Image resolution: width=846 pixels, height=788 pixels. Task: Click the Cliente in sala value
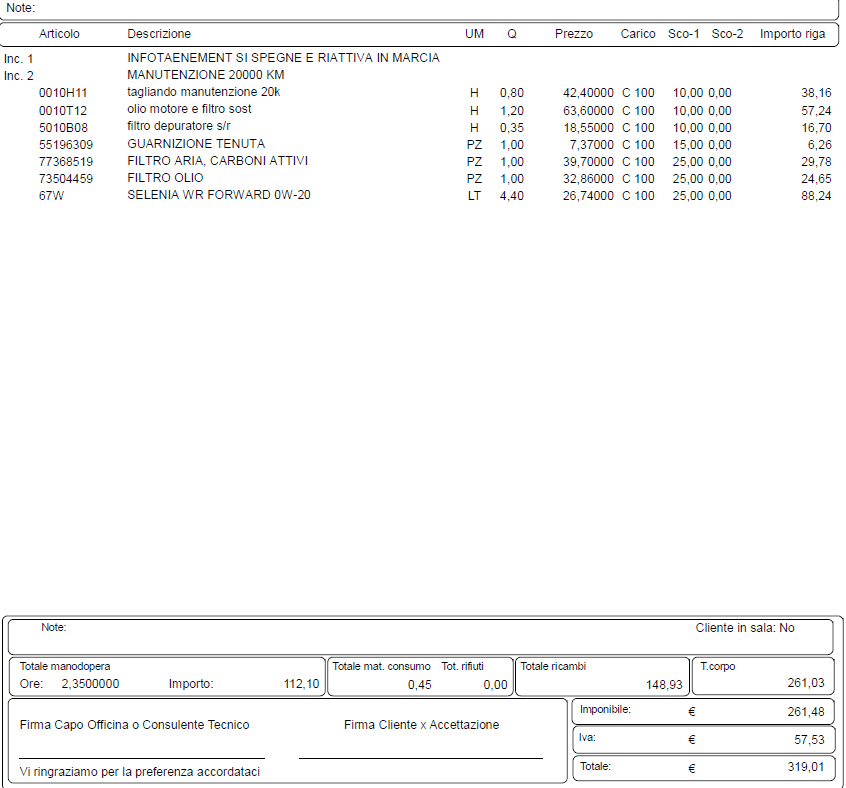coord(786,628)
